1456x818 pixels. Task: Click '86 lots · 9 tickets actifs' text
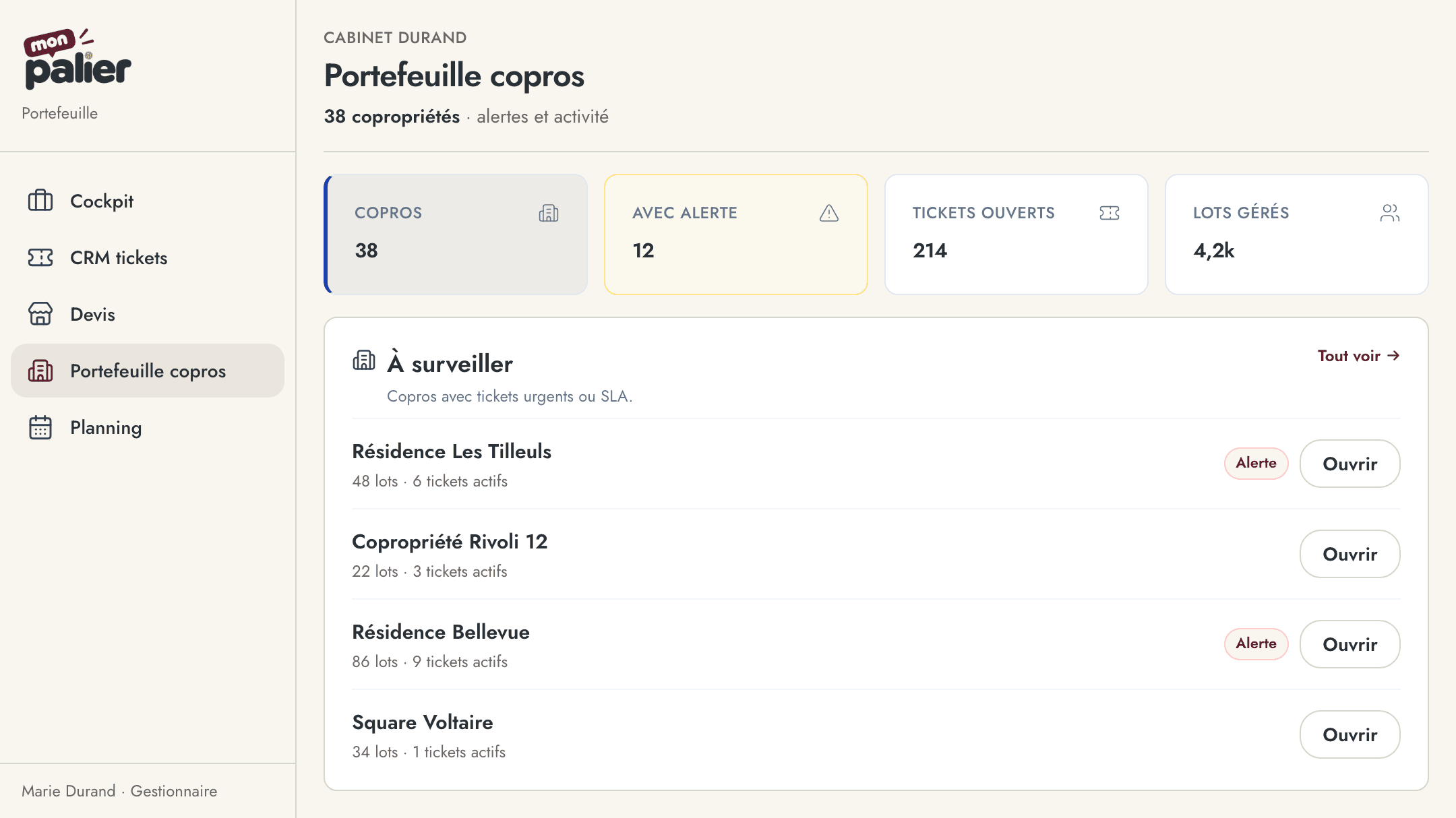click(x=429, y=662)
